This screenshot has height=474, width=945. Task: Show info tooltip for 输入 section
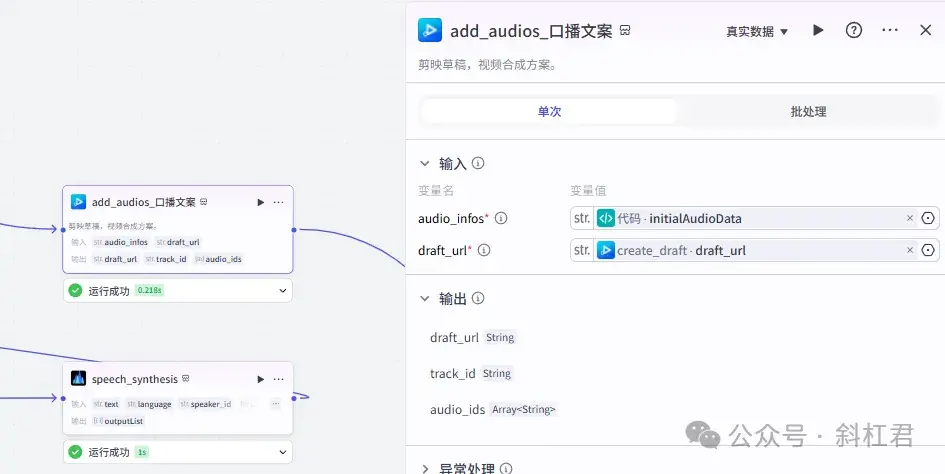[x=478, y=163]
